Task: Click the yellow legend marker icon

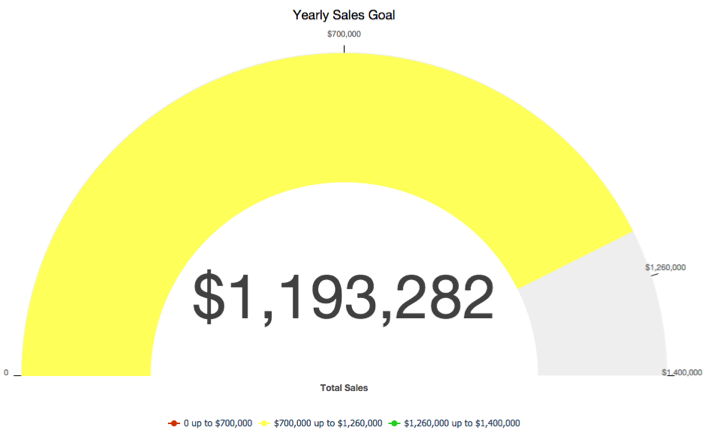Action: (x=264, y=423)
